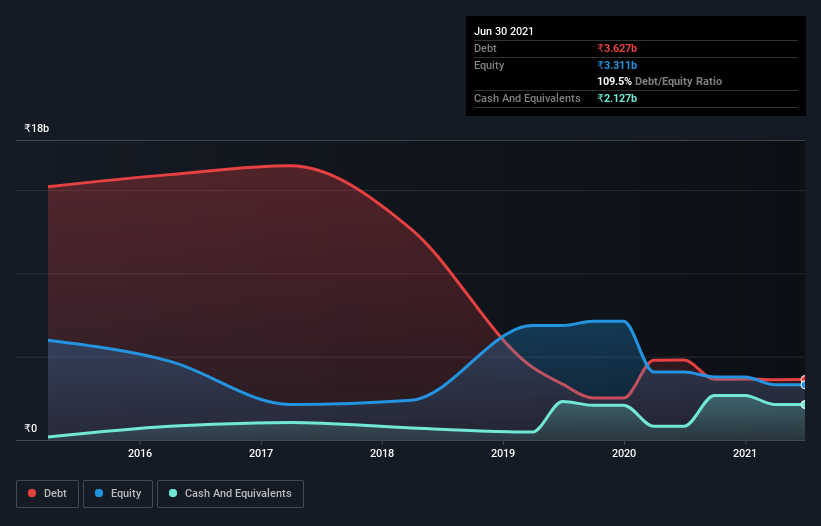Click the Cash And Equivalents end-point marker
This screenshot has height=526, width=821.
tap(804, 405)
